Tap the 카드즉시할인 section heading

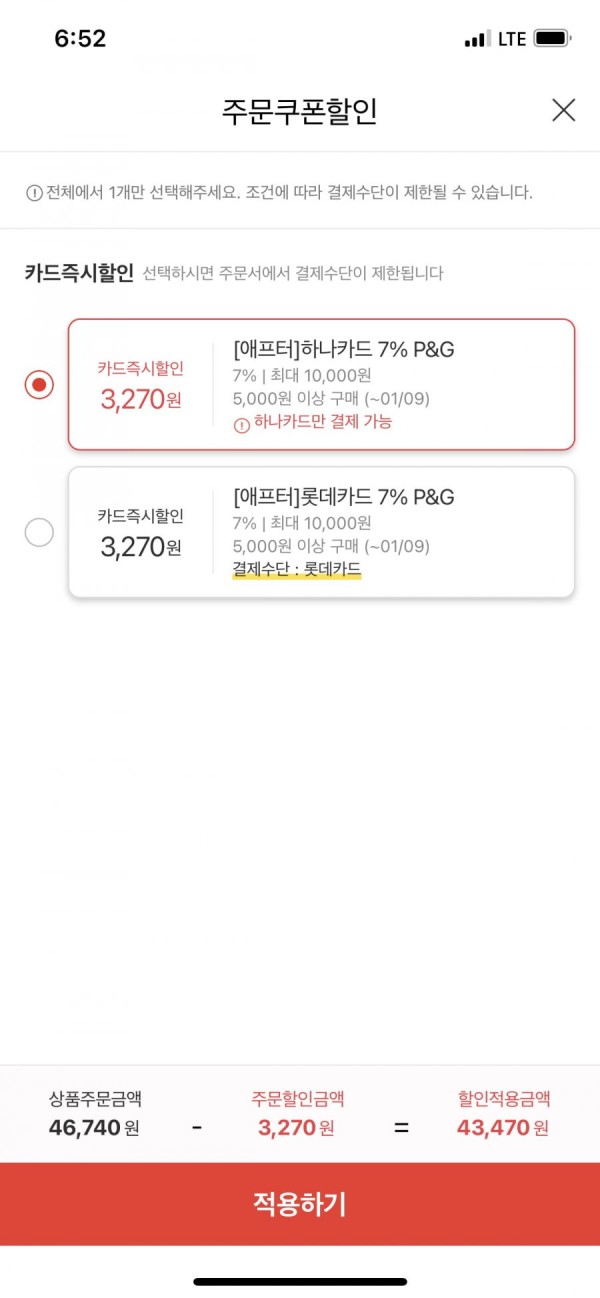coord(79,273)
